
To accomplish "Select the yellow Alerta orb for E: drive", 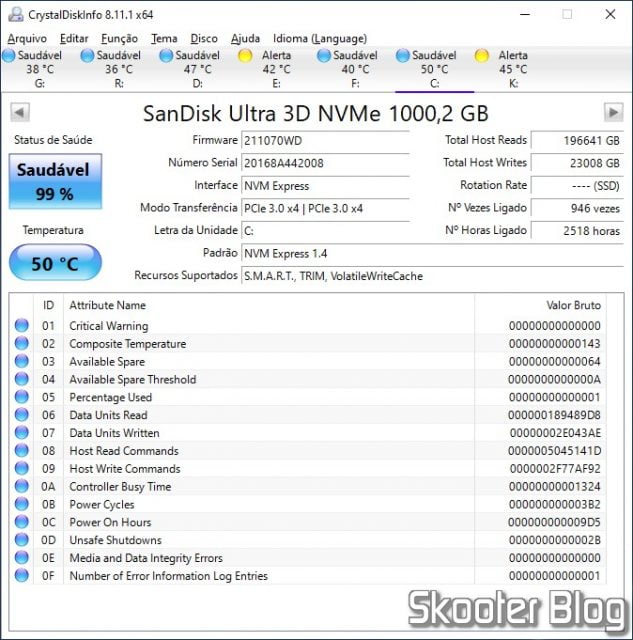I will coord(245,56).
